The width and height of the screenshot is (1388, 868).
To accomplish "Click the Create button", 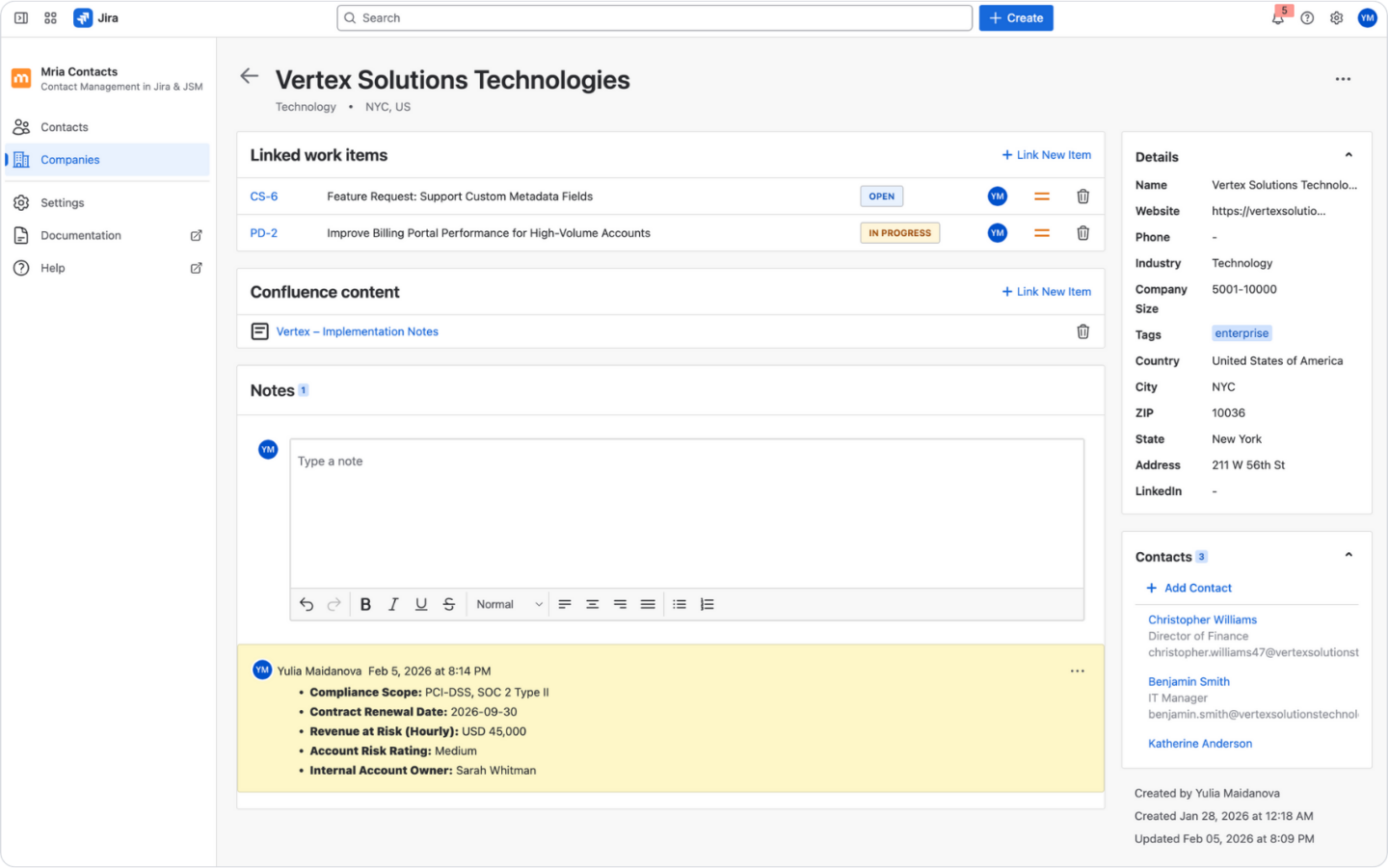I will 1016,18.
